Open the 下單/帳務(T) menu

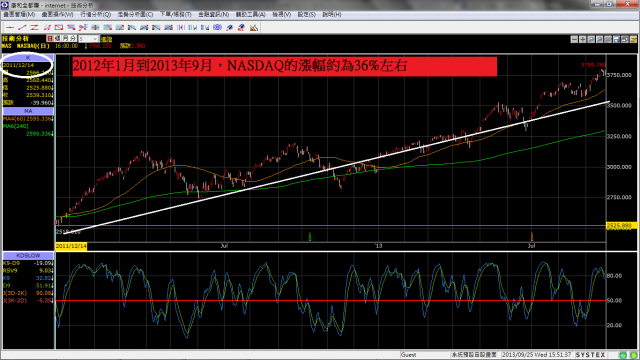(x=176, y=14)
